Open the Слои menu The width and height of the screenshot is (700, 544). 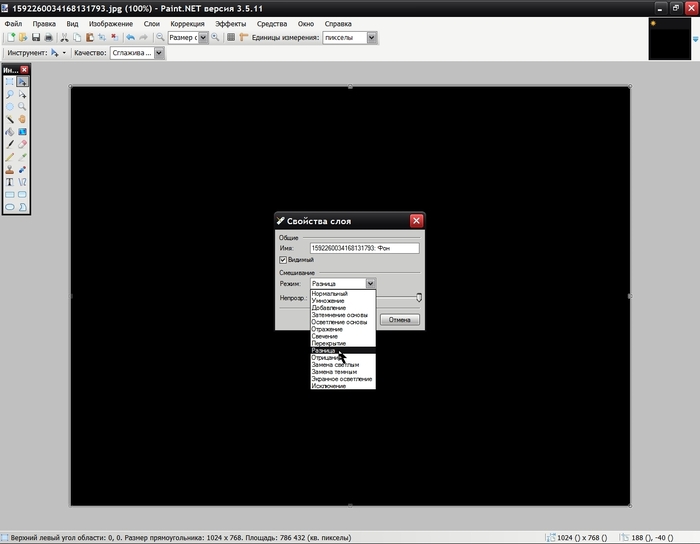(x=151, y=22)
